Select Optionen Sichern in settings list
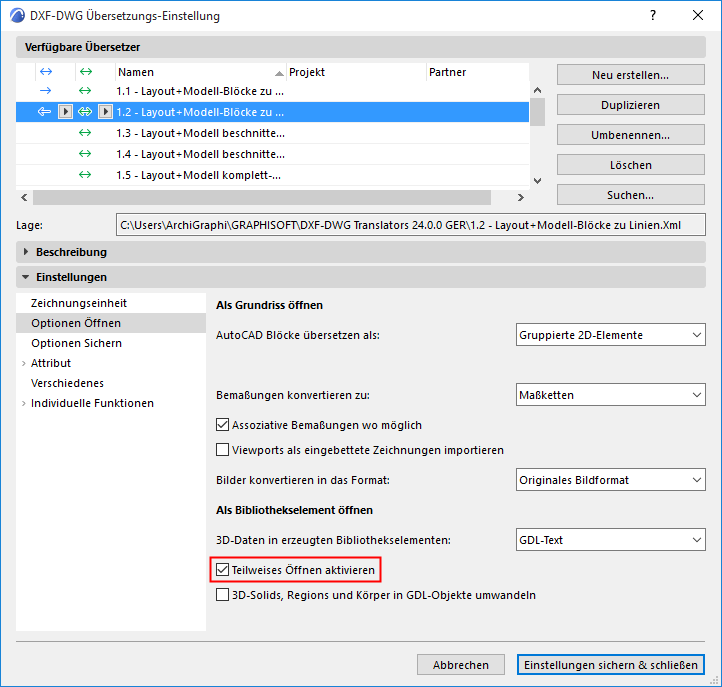Viewport: 722px width, 687px height. (111, 343)
